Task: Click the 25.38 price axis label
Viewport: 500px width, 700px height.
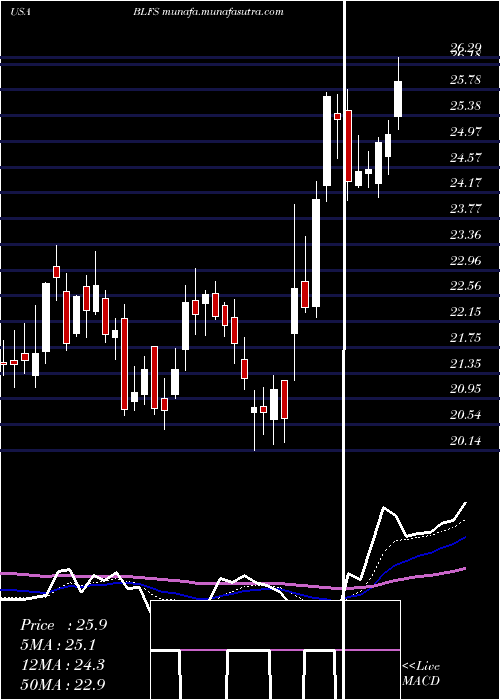Action: tap(466, 106)
